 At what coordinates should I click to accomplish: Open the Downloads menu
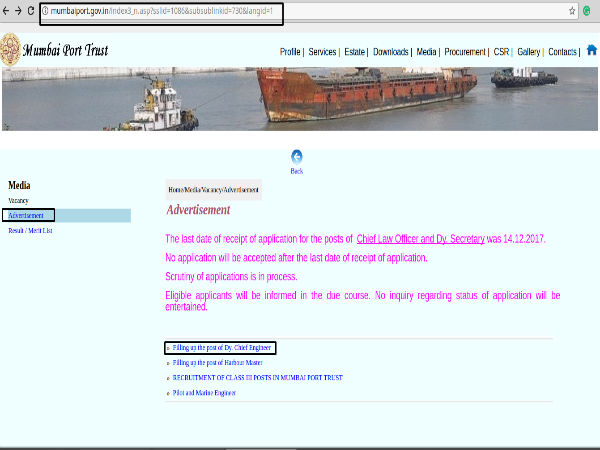391,52
